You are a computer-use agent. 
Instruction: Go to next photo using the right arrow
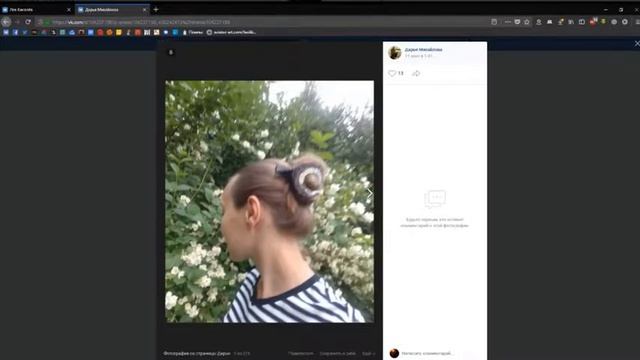(x=369, y=193)
